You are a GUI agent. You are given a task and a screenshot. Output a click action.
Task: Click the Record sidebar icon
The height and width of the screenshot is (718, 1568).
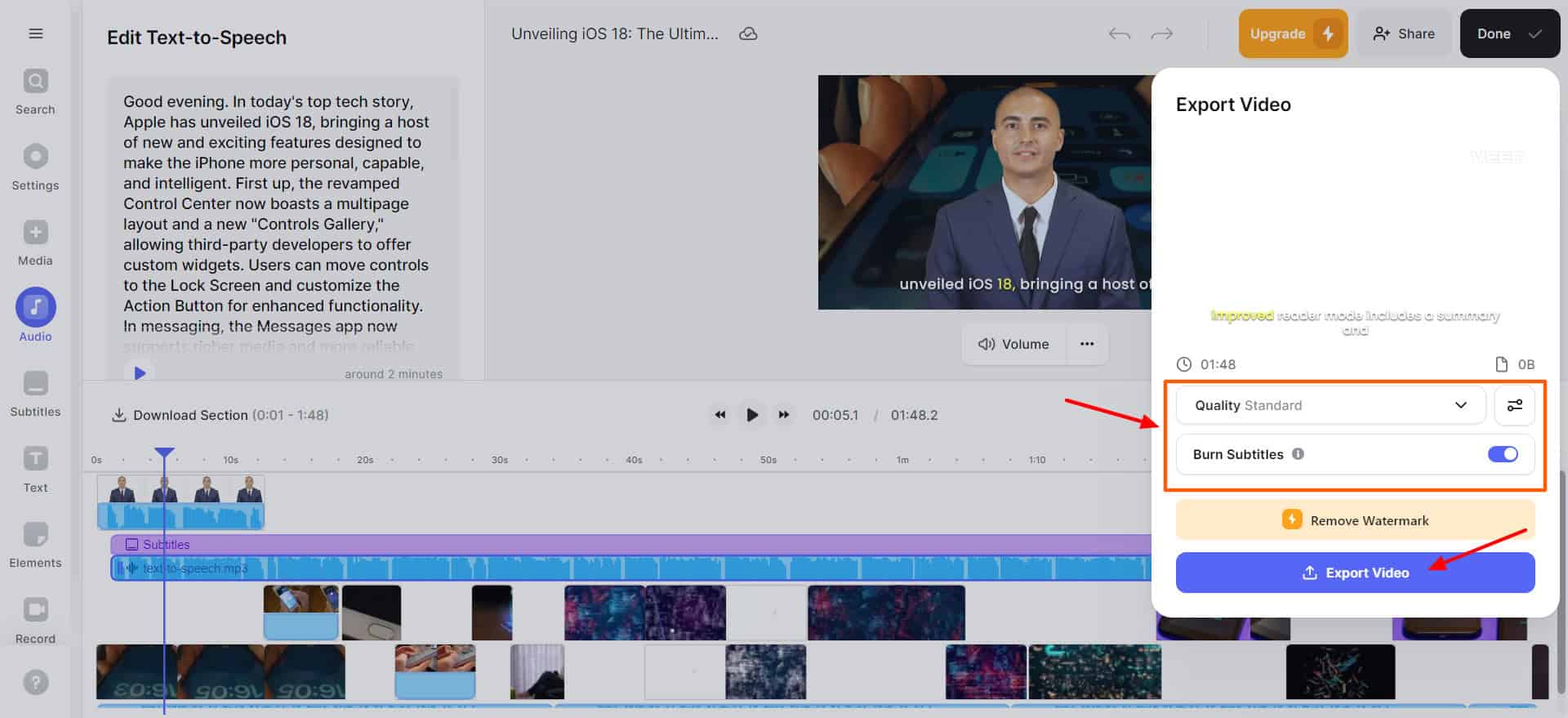point(35,610)
